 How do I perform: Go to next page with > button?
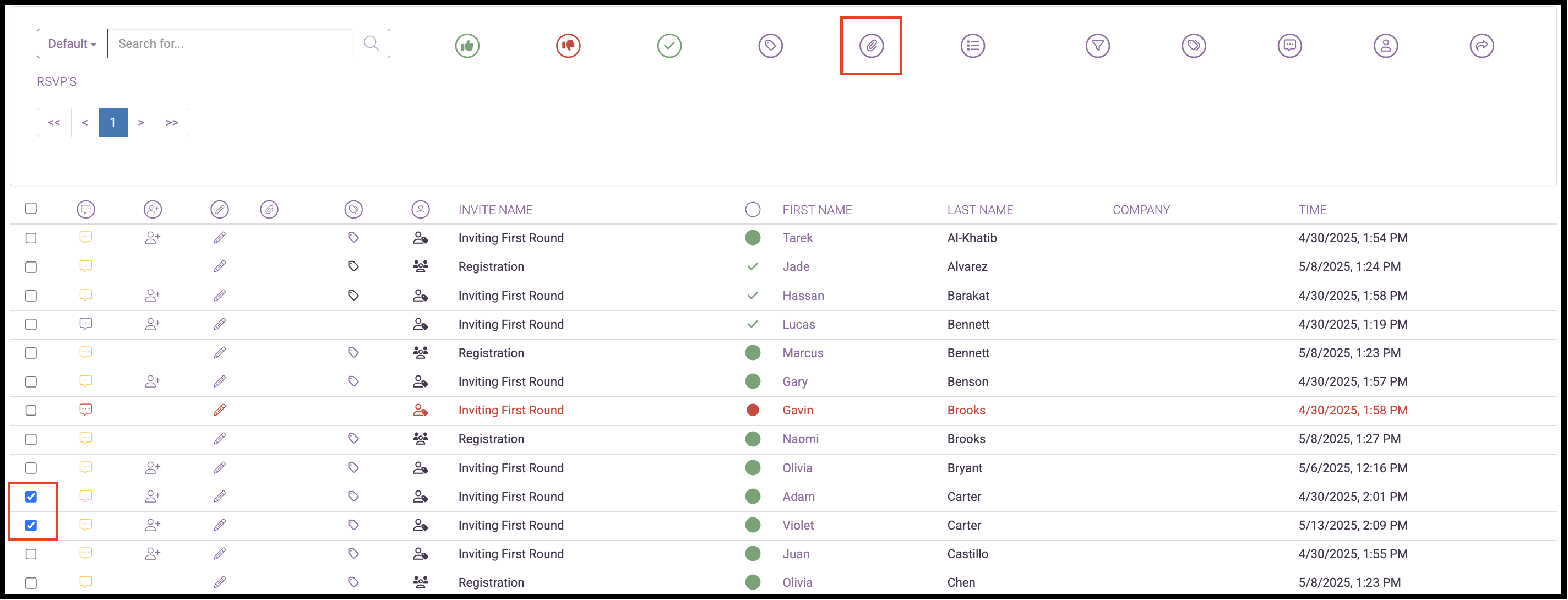pyautogui.click(x=141, y=122)
